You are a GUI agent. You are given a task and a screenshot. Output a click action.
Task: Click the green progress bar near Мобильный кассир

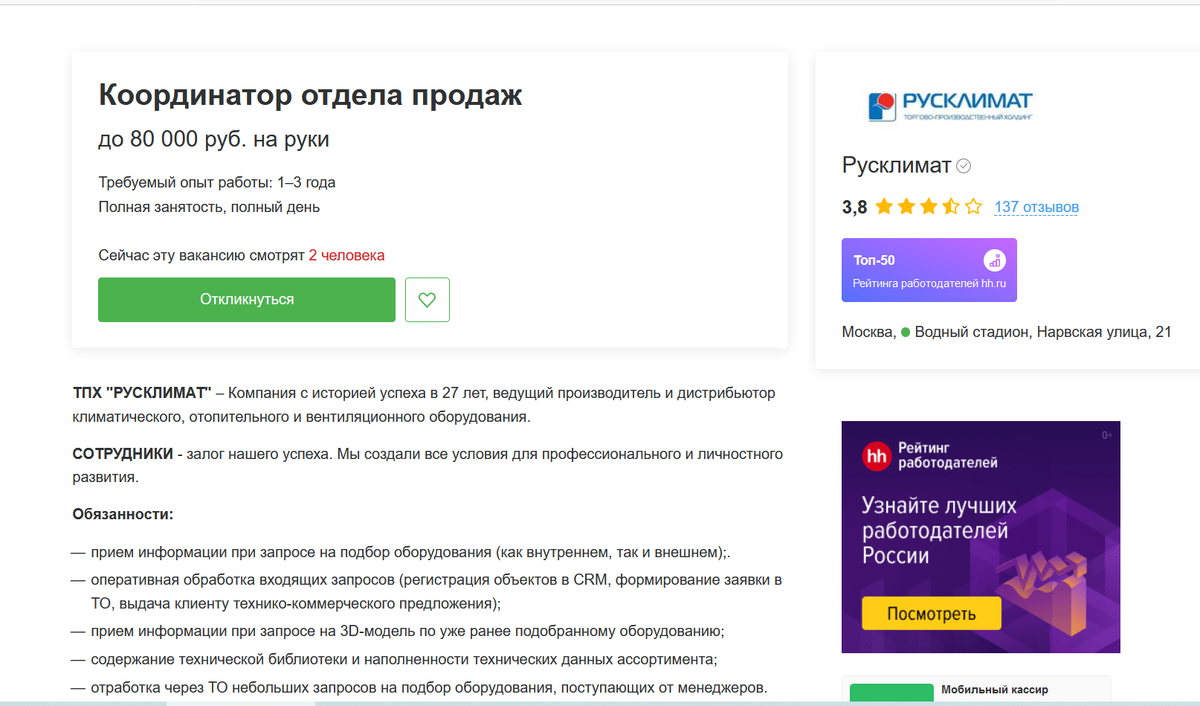892,692
